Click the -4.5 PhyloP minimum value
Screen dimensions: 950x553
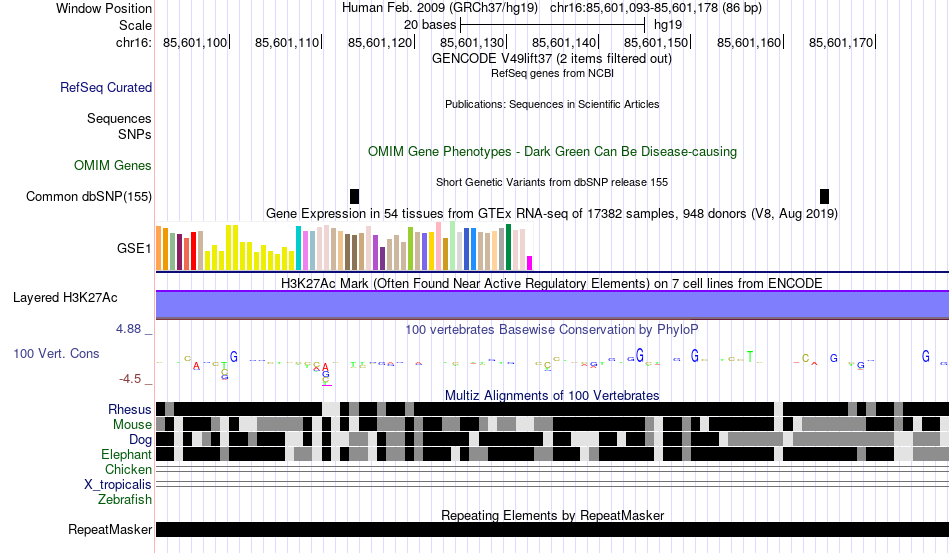tap(130, 379)
